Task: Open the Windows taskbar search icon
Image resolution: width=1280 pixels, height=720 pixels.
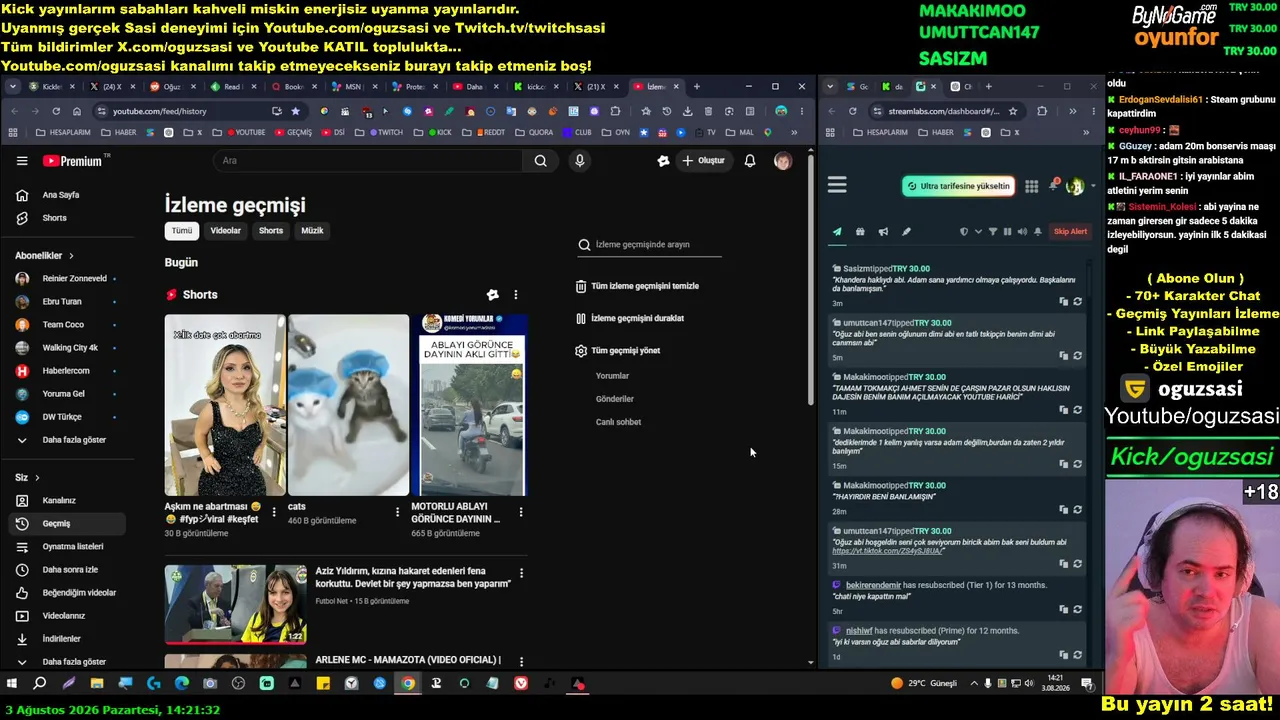Action: tap(40, 684)
